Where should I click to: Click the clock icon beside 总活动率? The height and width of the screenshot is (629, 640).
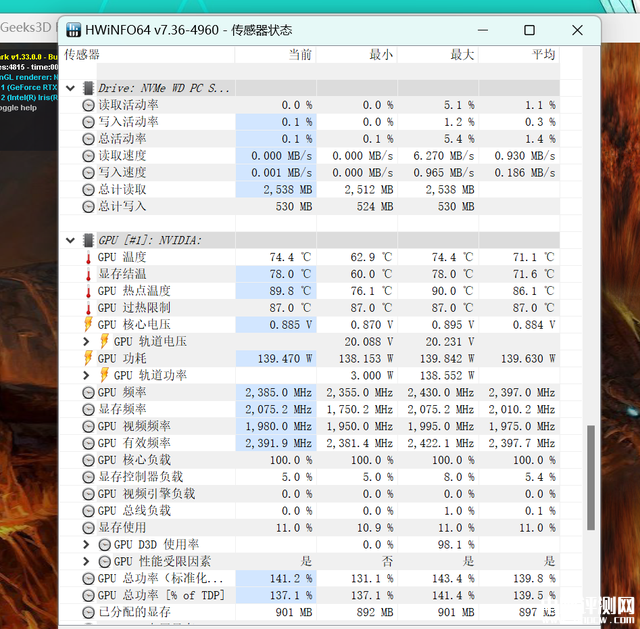tap(88, 139)
